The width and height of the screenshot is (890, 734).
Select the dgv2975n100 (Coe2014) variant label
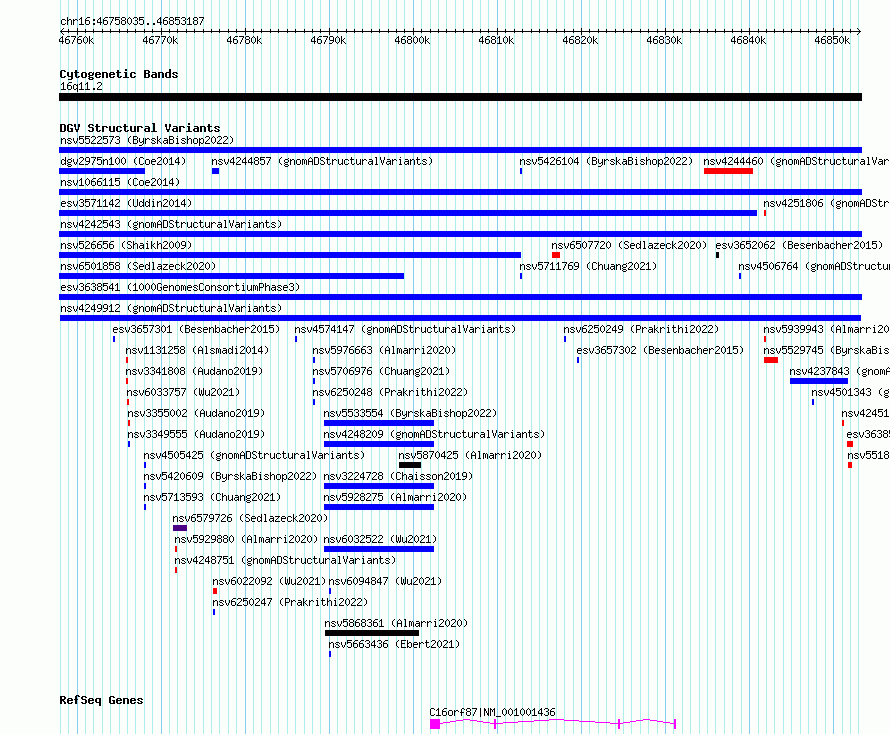pyautogui.click(x=123, y=161)
